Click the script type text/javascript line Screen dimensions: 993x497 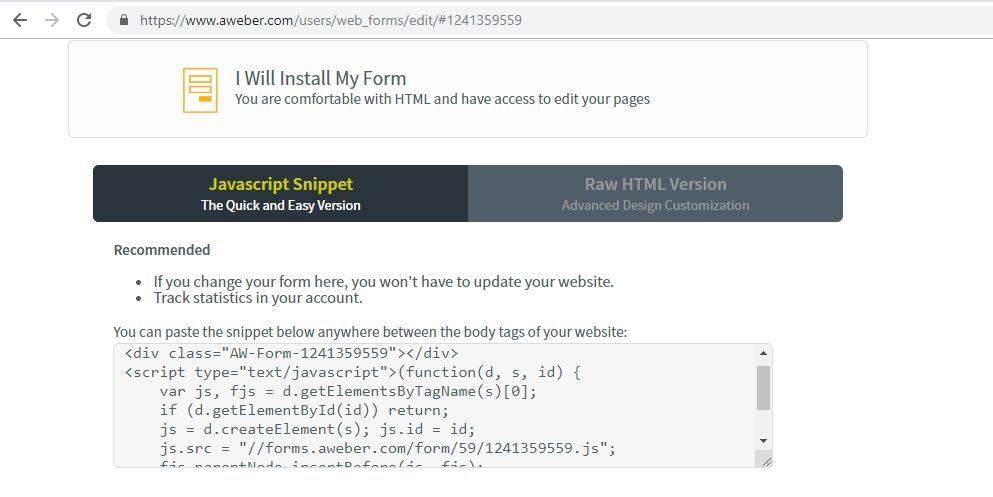[352, 372]
